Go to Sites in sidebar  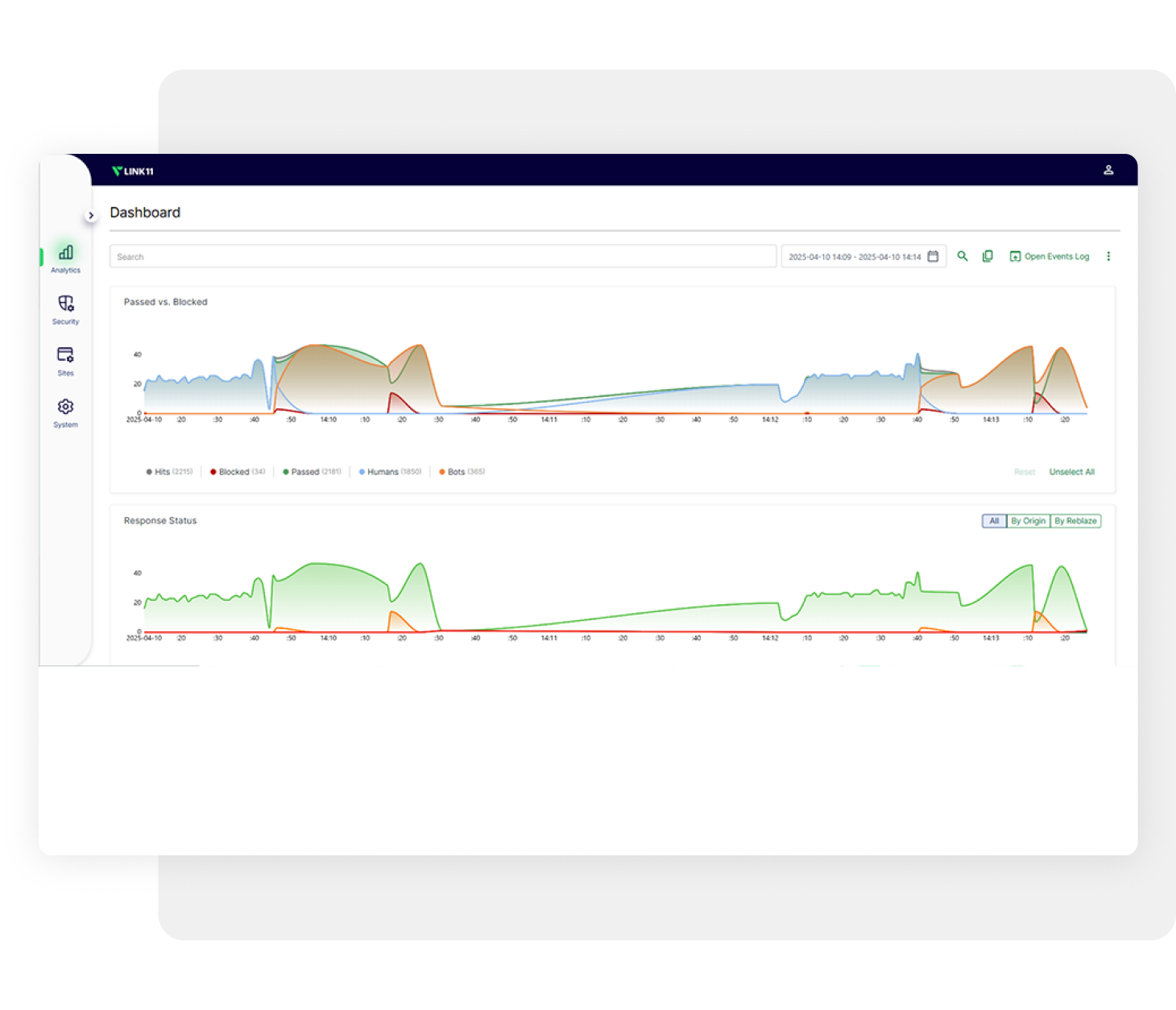click(65, 360)
